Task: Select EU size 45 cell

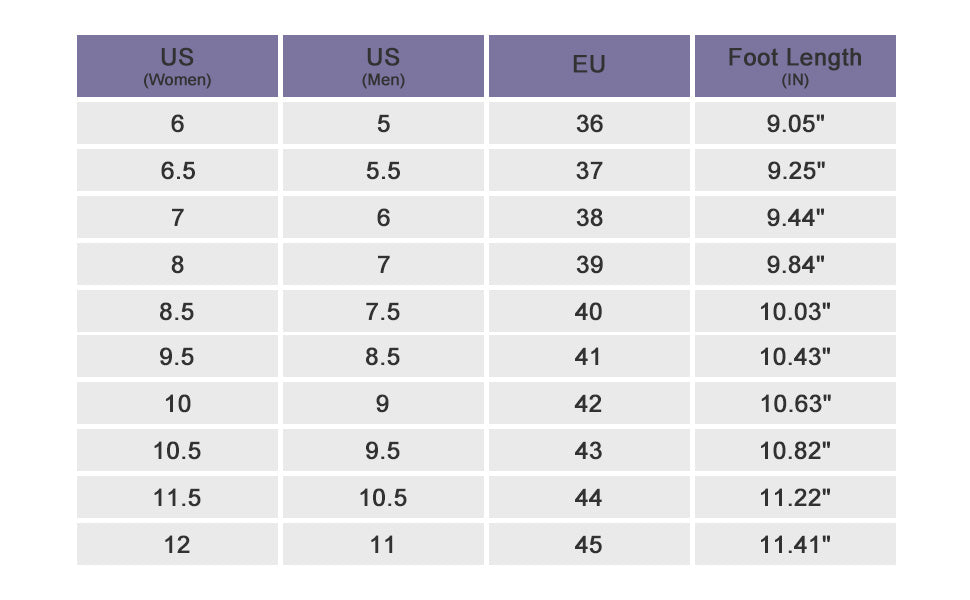Action: click(x=589, y=544)
